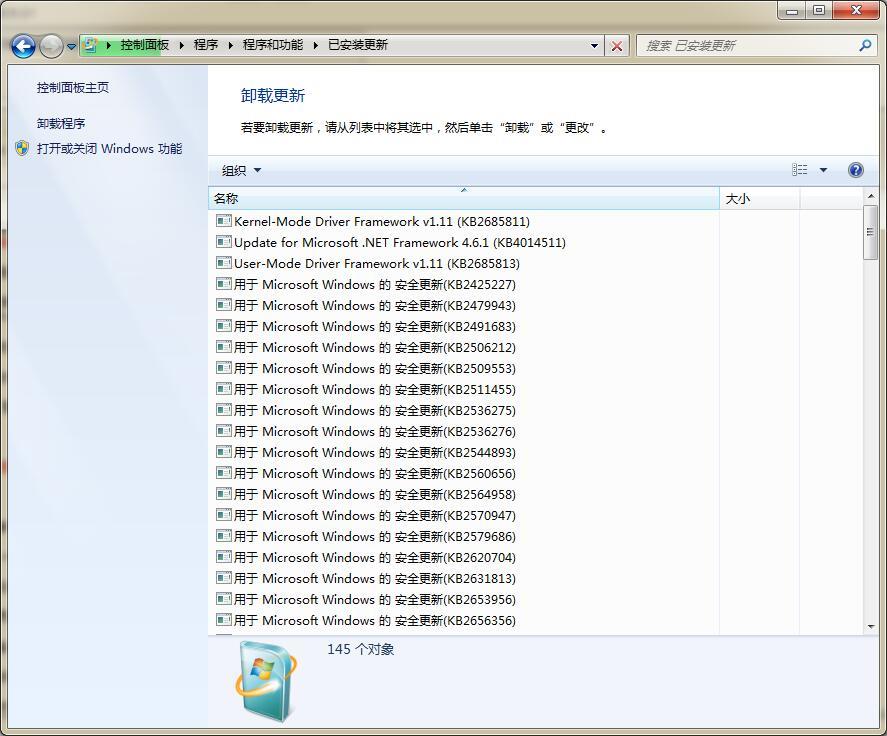Viewport: 887px width, 736px height.
Task: Select the security update KB2536276 entry
Action: tap(375, 432)
